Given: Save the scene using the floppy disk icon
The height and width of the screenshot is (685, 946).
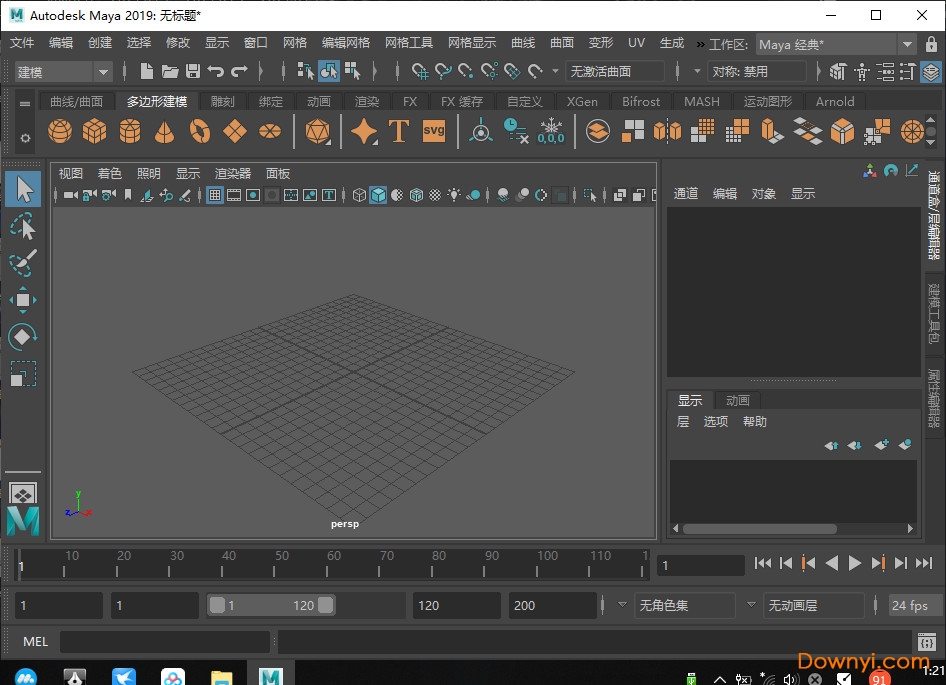Looking at the screenshot, I should click(x=193, y=71).
